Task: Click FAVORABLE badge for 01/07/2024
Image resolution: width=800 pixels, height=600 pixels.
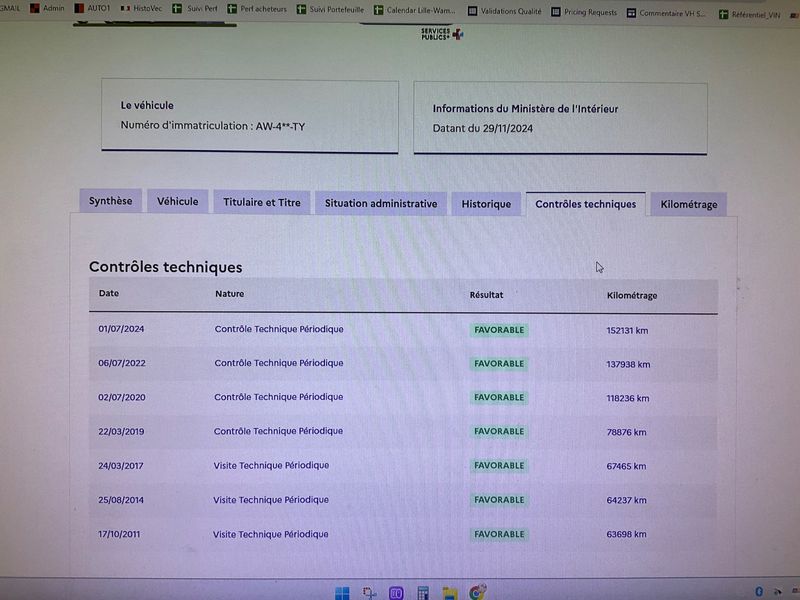Action: (x=499, y=330)
